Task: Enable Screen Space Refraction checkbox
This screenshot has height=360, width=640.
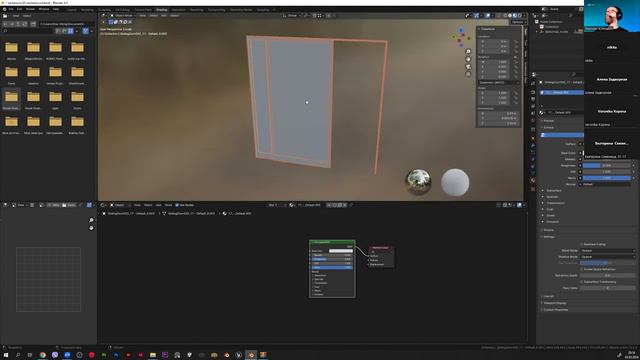Action: [x=582, y=269]
